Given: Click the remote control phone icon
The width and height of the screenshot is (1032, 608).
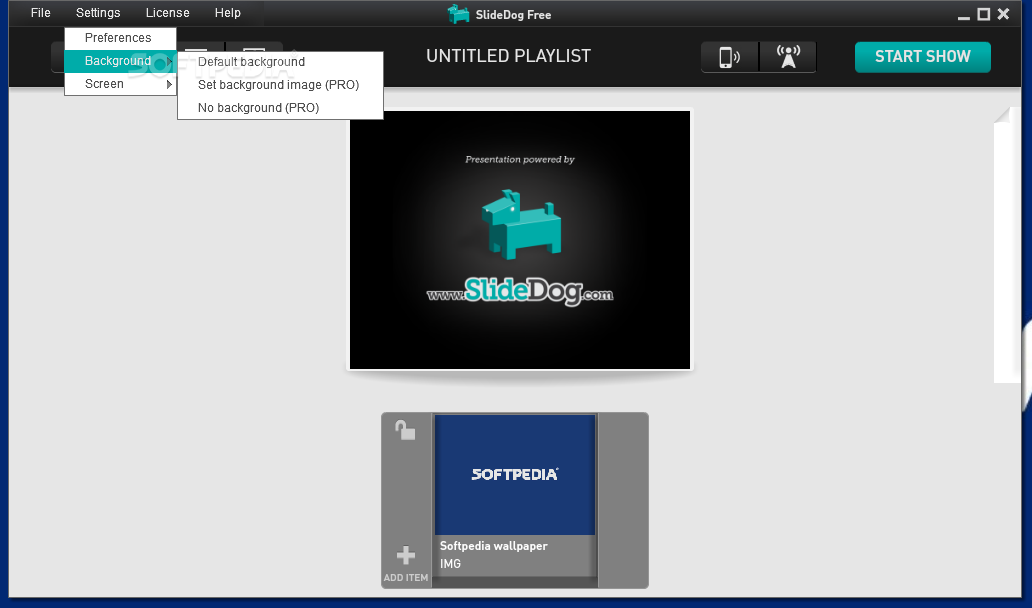Looking at the screenshot, I should 729,57.
